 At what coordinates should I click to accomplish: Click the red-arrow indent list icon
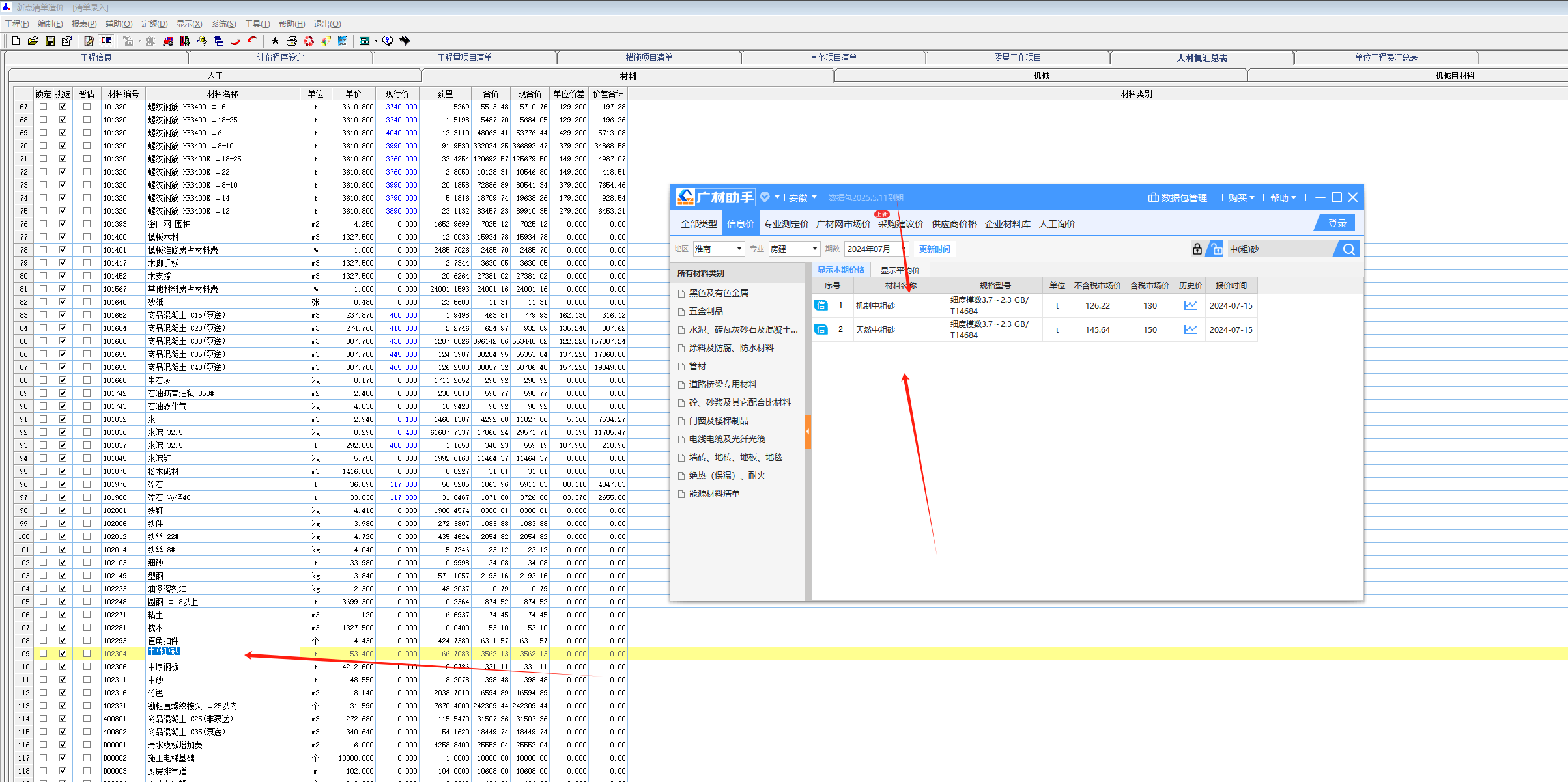coord(106,41)
